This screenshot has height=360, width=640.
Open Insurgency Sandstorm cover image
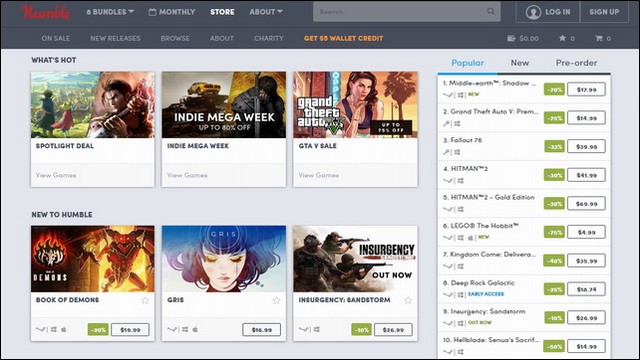pyautogui.click(x=356, y=259)
